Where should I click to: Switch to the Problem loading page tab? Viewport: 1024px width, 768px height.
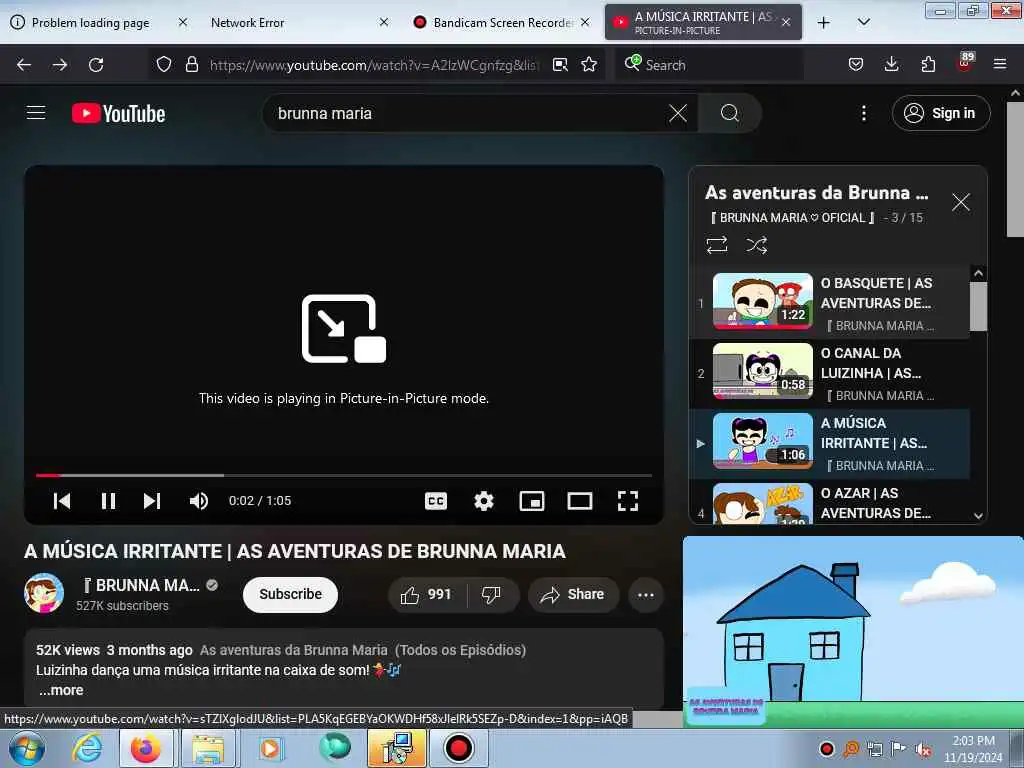click(90, 22)
